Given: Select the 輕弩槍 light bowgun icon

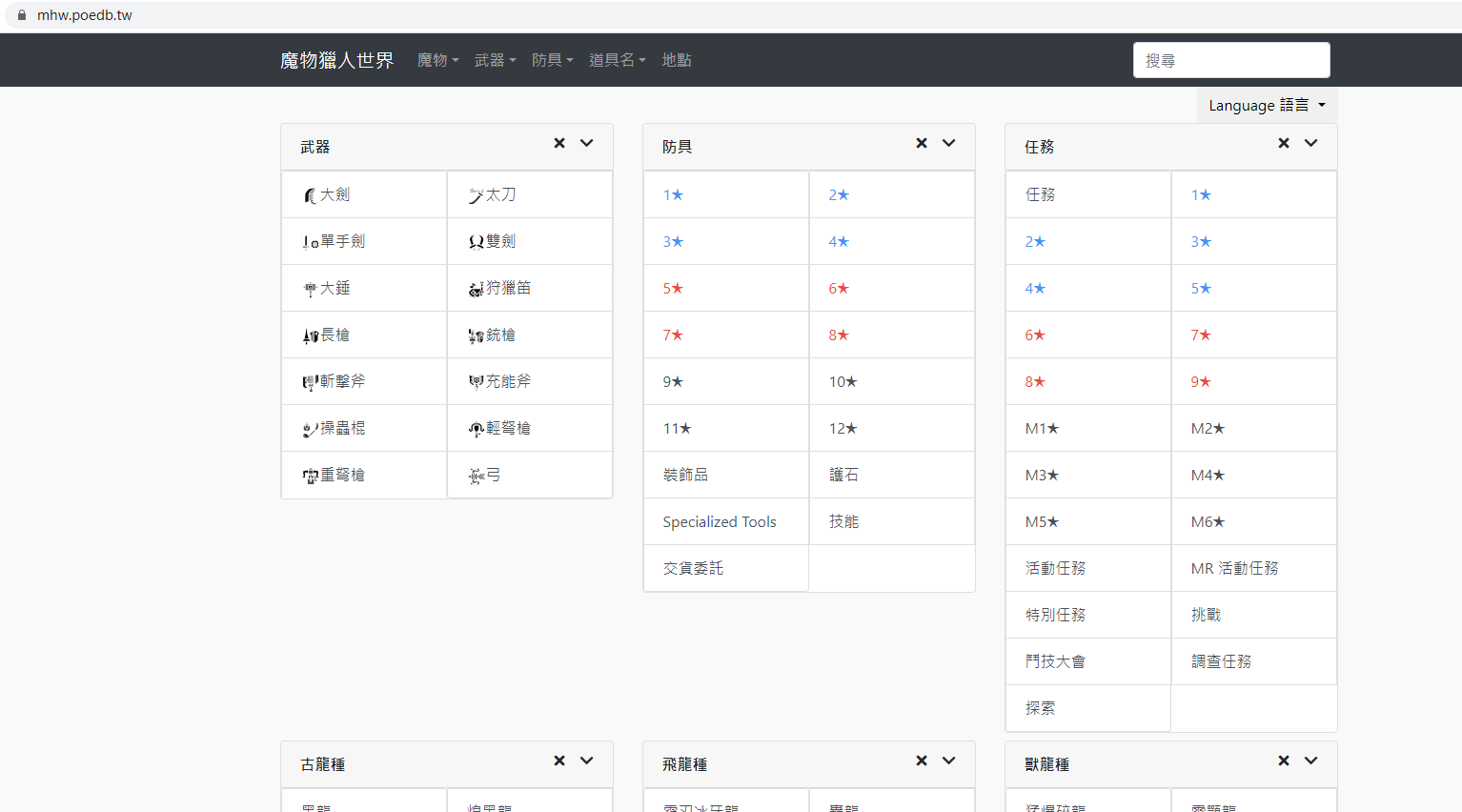Looking at the screenshot, I should pos(476,429).
